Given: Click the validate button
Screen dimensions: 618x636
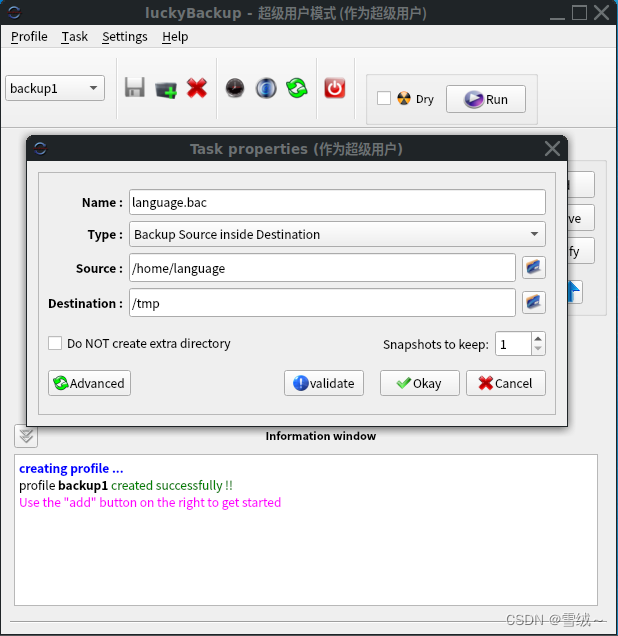Looking at the screenshot, I should [324, 383].
